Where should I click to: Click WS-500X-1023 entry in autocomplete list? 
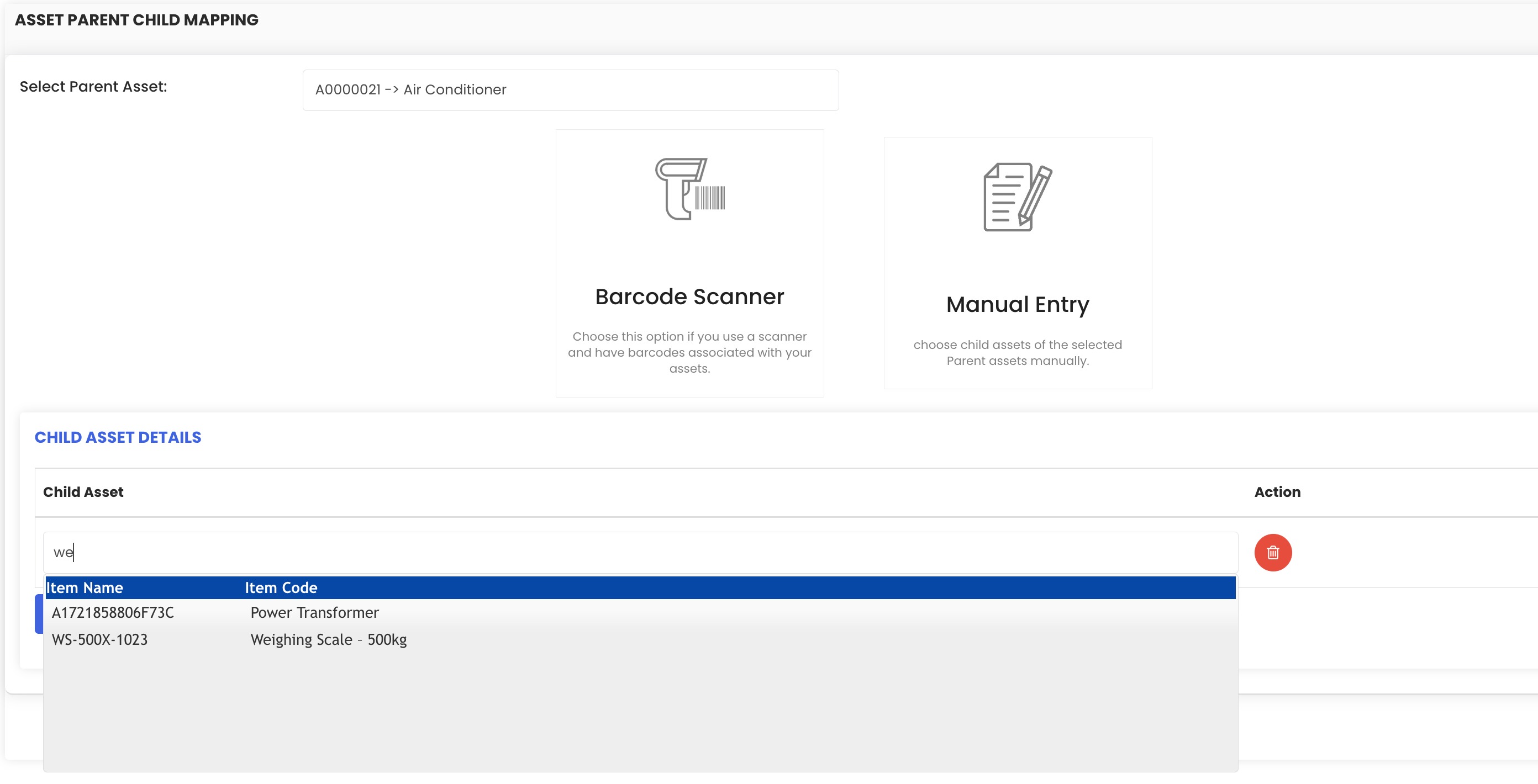[99, 639]
